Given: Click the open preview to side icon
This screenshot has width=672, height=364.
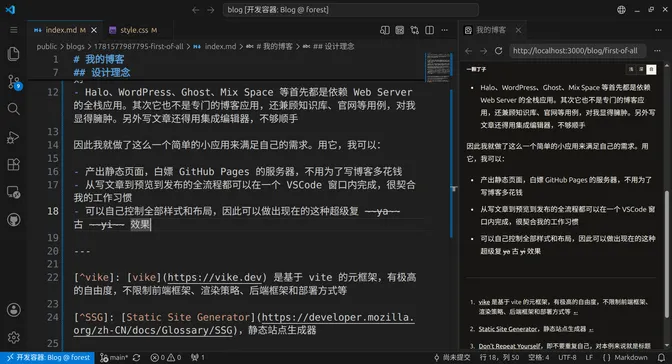Looking at the screenshot, I should pos(384,30).
